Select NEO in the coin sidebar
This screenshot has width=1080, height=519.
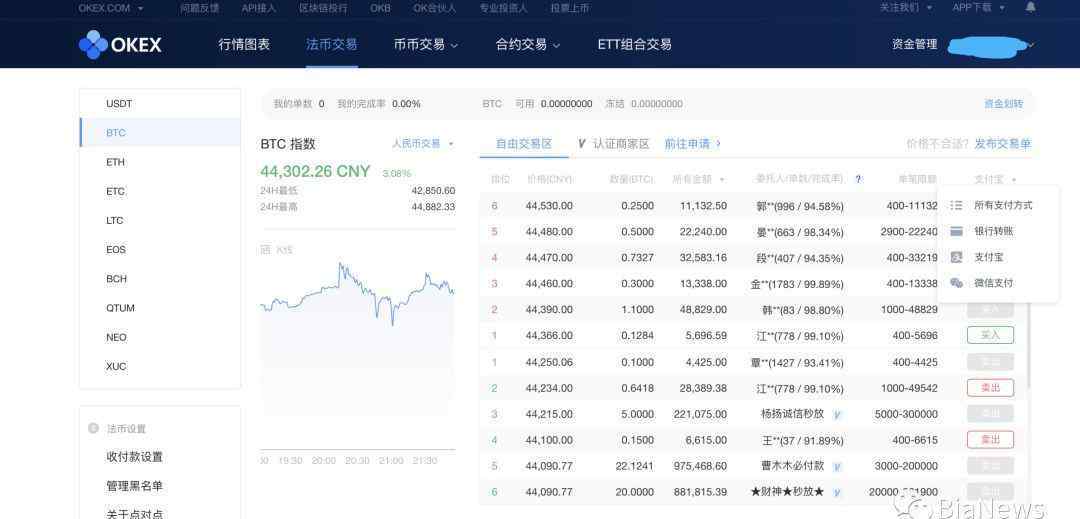pos(160,337)
